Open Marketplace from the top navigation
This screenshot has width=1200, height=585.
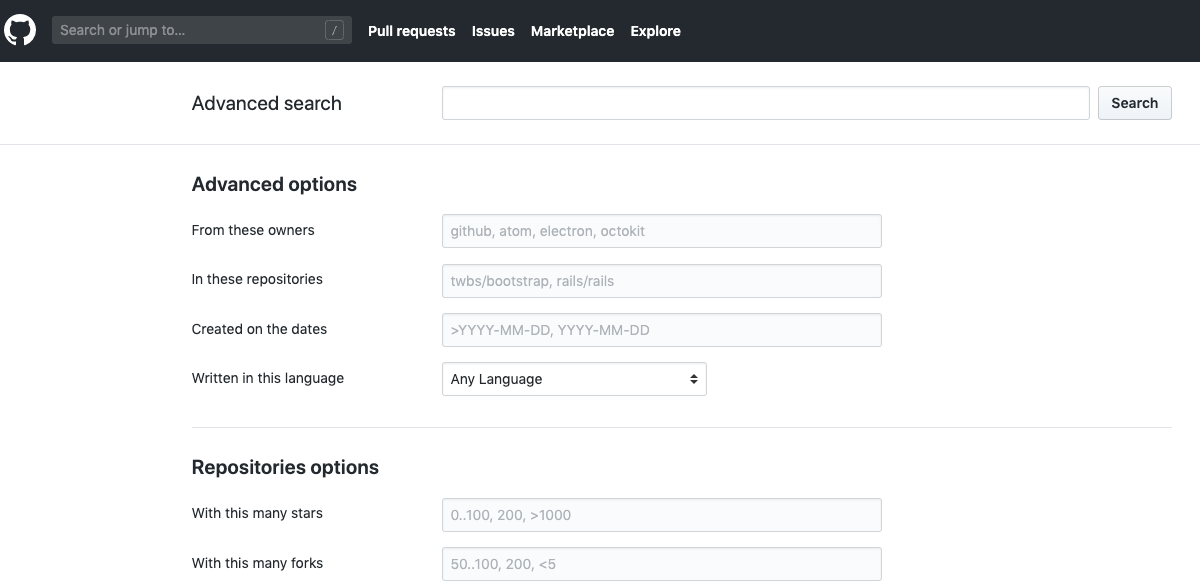point(572,31)
